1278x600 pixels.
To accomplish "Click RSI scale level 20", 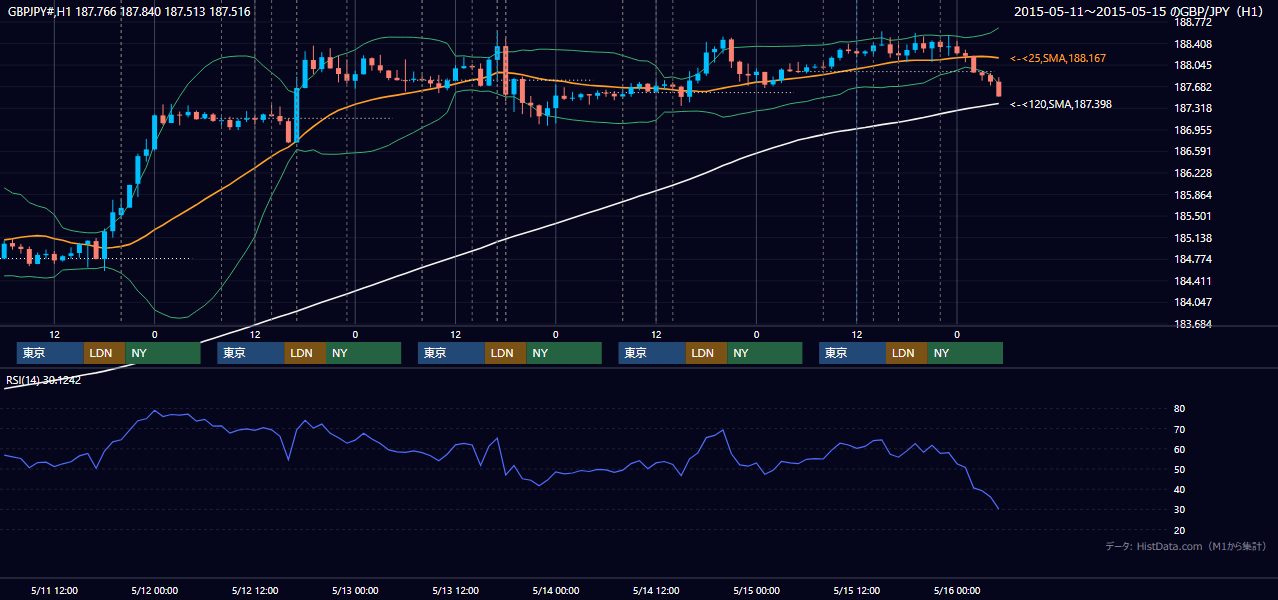I will pyautogui.click(x=1179, y=530).
